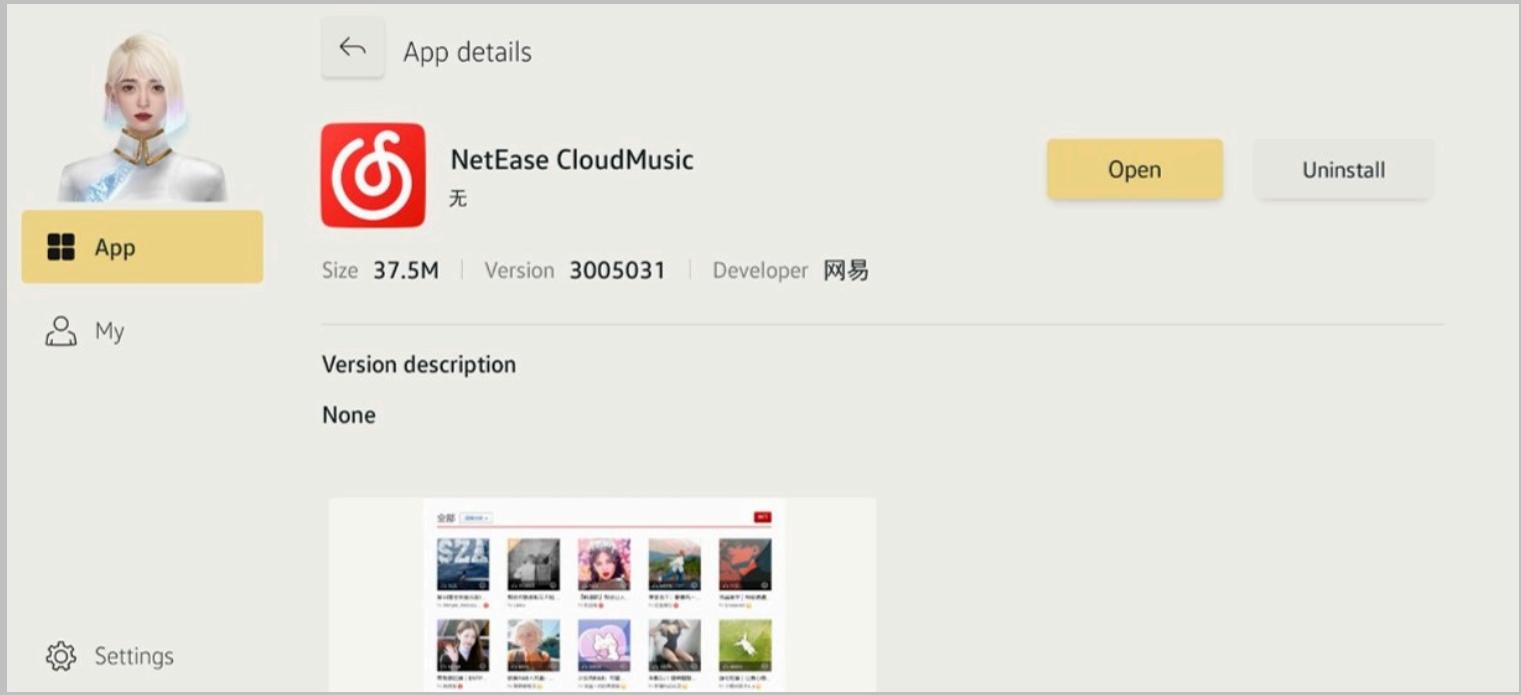Click the Version label beside 3005031
The width and height of the screenshot is (1521, 695).
(519, 270)
